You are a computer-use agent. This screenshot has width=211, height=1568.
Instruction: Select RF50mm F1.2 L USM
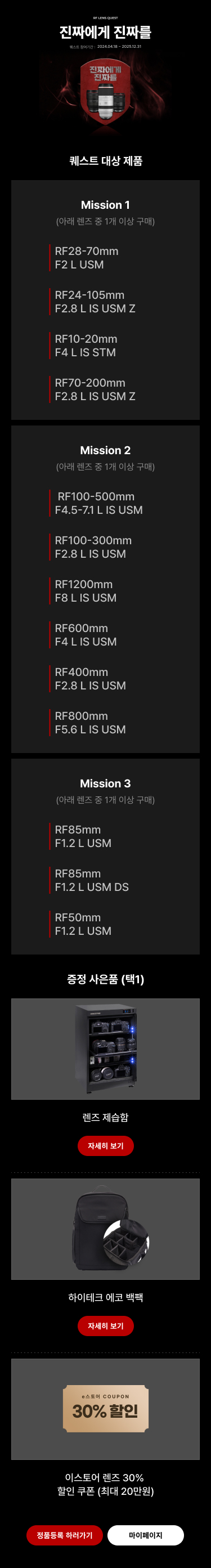coord(83,924)
